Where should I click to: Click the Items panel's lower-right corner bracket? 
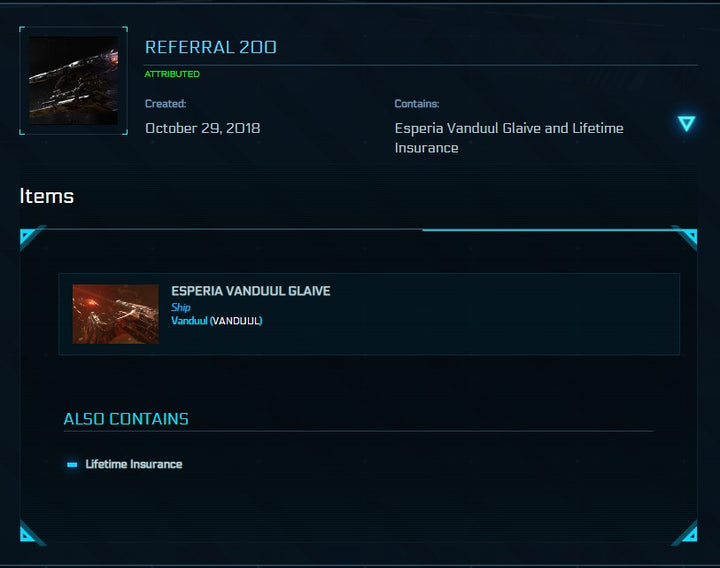[x=685, y=533]
